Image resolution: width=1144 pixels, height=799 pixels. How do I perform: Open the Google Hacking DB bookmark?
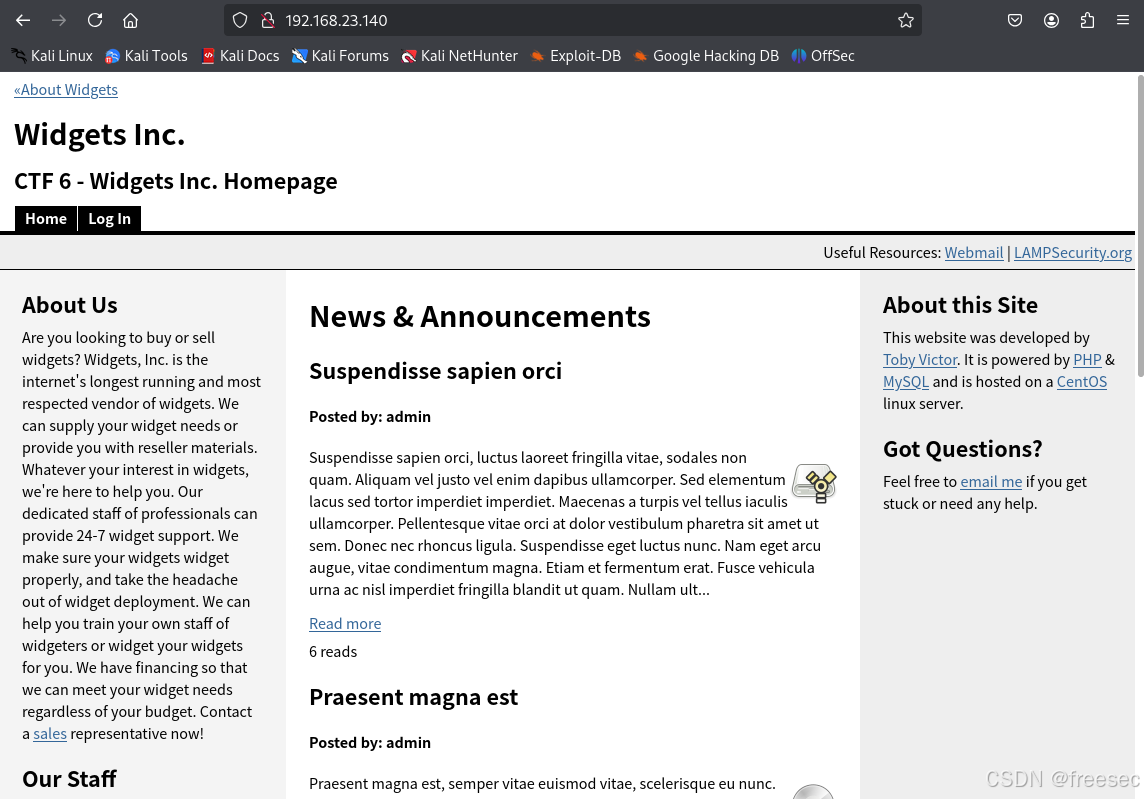coord(706,56)
